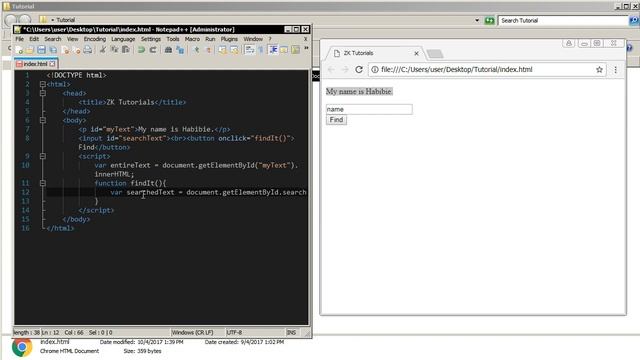Toggle Show All Characters toolbar button
640x360 pixels.
pyautogui.click(x=261, y=50)
